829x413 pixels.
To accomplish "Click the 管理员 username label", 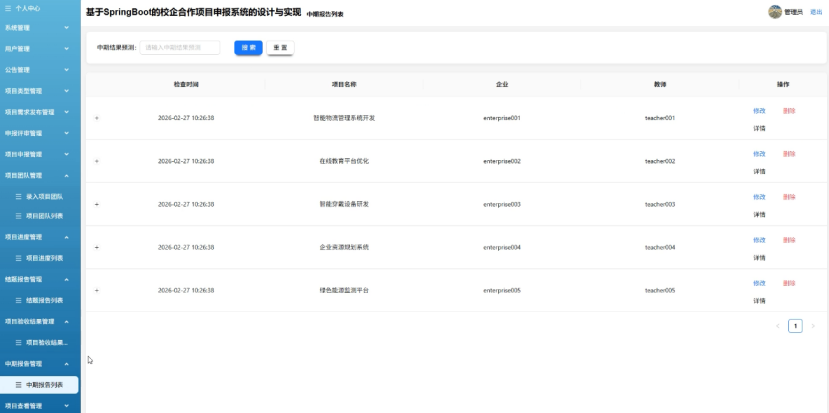I will (794, 12).
